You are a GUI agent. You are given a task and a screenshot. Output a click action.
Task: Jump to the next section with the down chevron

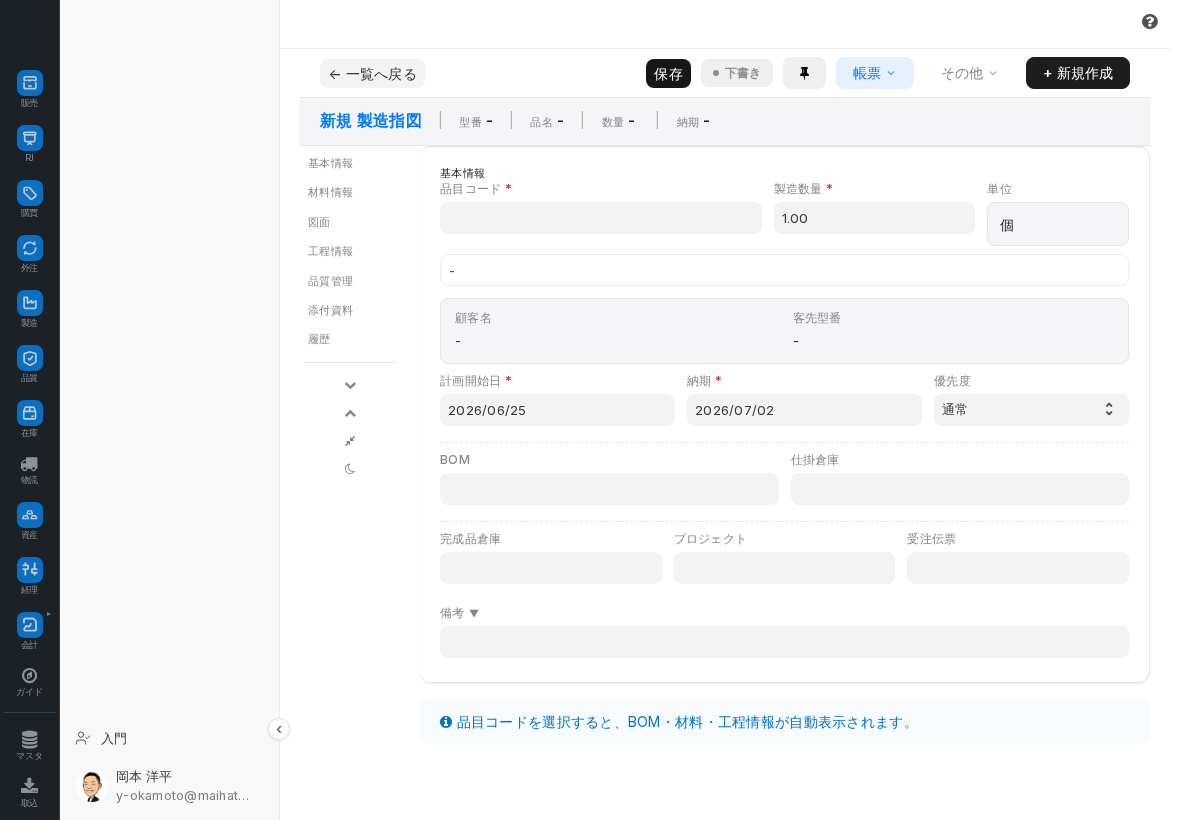click(350, 386)
